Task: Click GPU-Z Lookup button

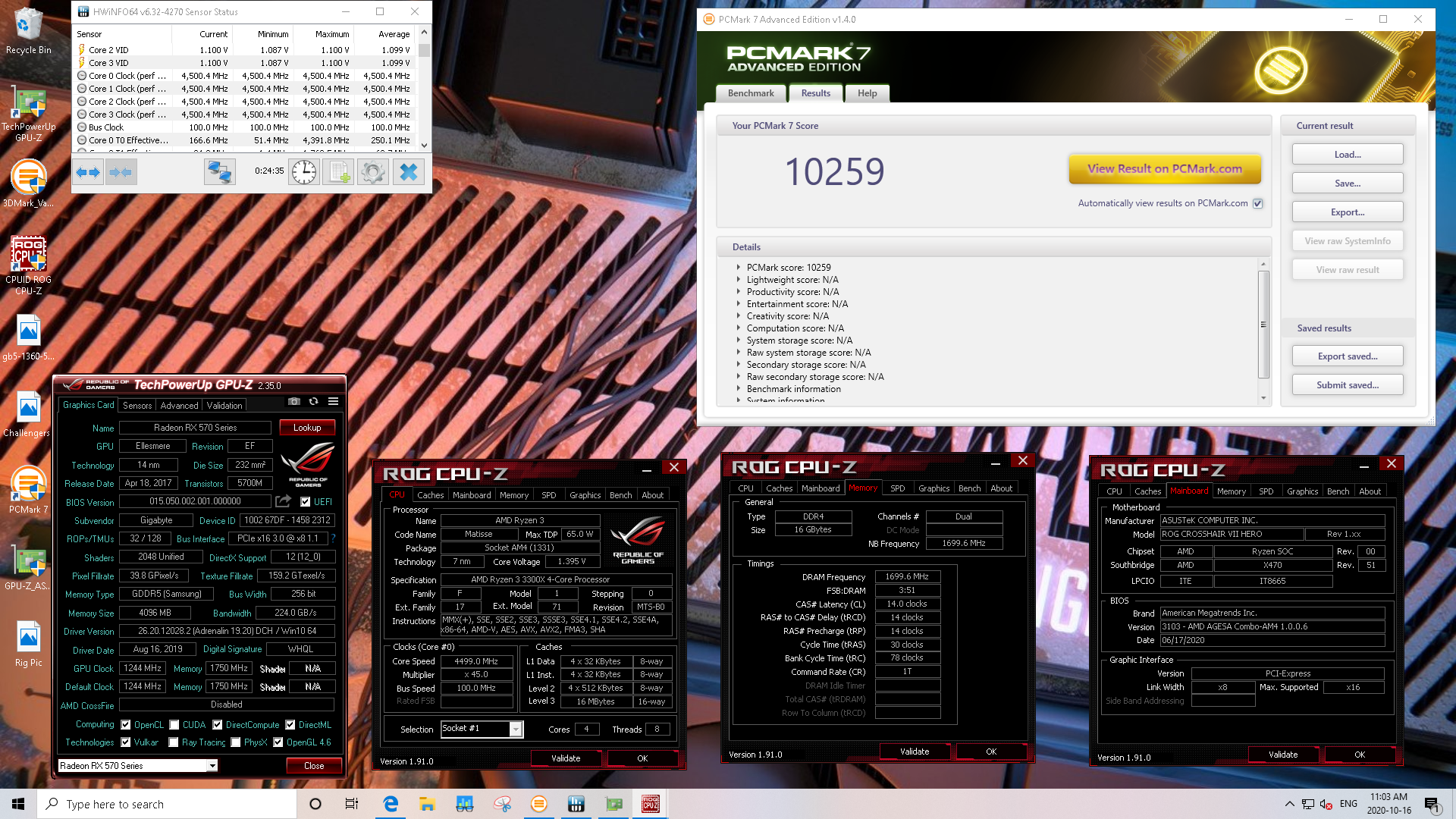Action: coord(307,428)
